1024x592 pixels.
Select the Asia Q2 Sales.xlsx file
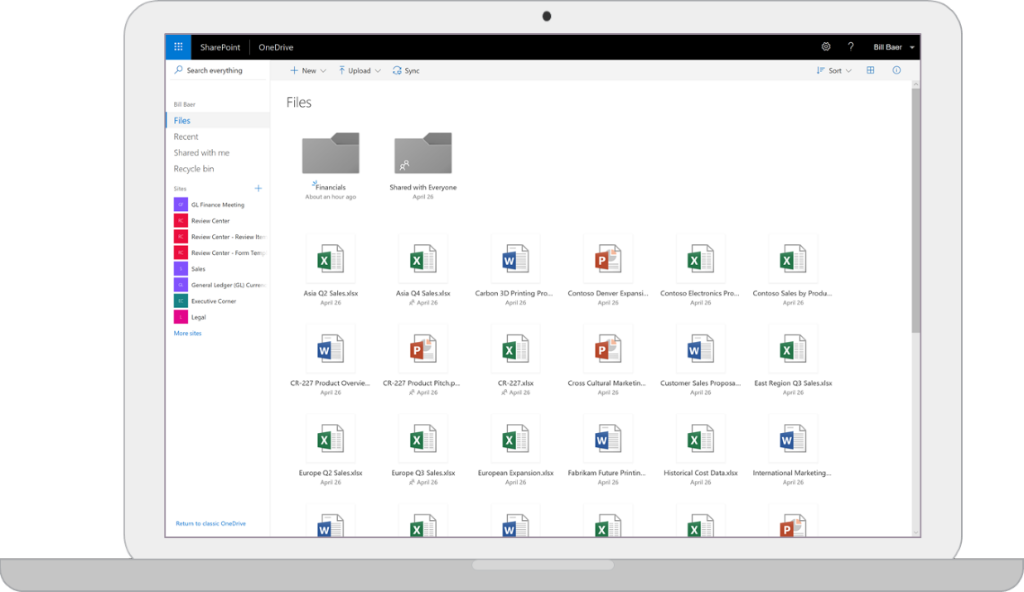click(x=330, y=258)
